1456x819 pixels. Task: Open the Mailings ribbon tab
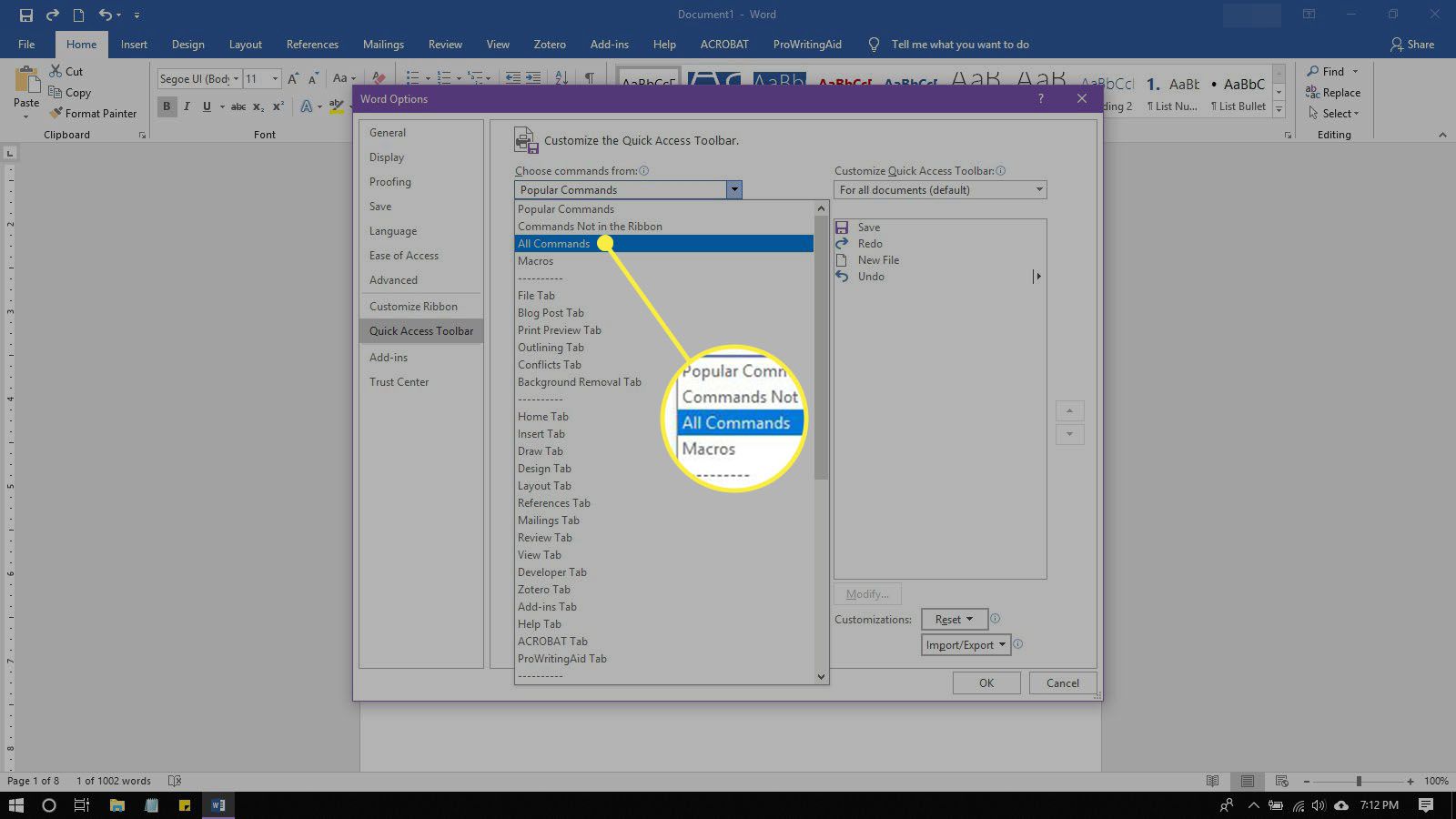click(x=383, y=44)
